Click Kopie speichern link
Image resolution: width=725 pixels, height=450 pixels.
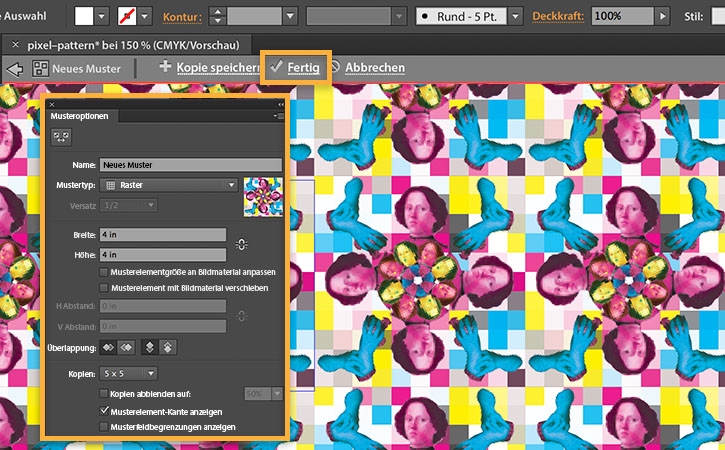pyautogui.click(x=218, y=68)
